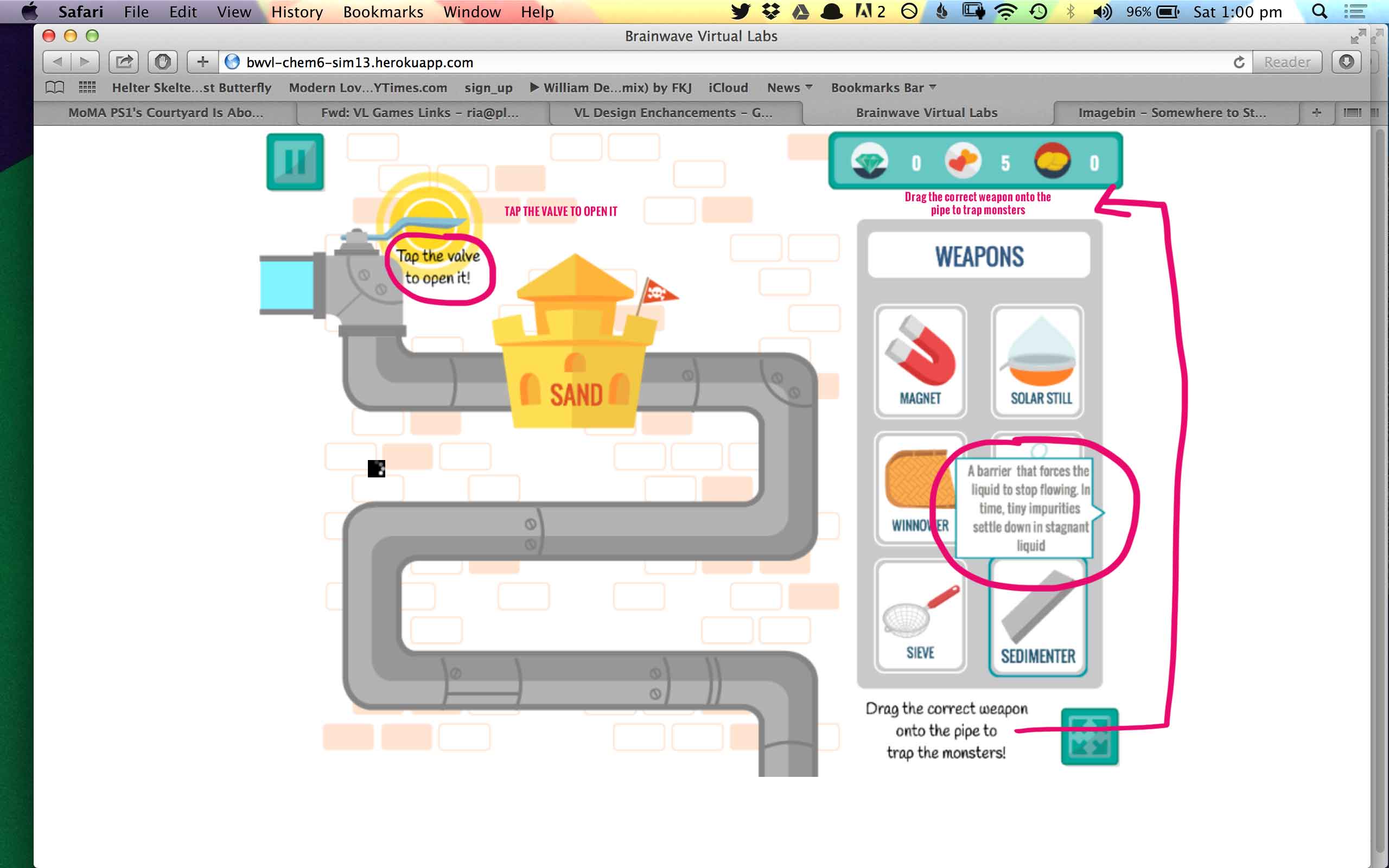Click the Reader button in address bar
1389x868 pixels.
point(1288,62)
